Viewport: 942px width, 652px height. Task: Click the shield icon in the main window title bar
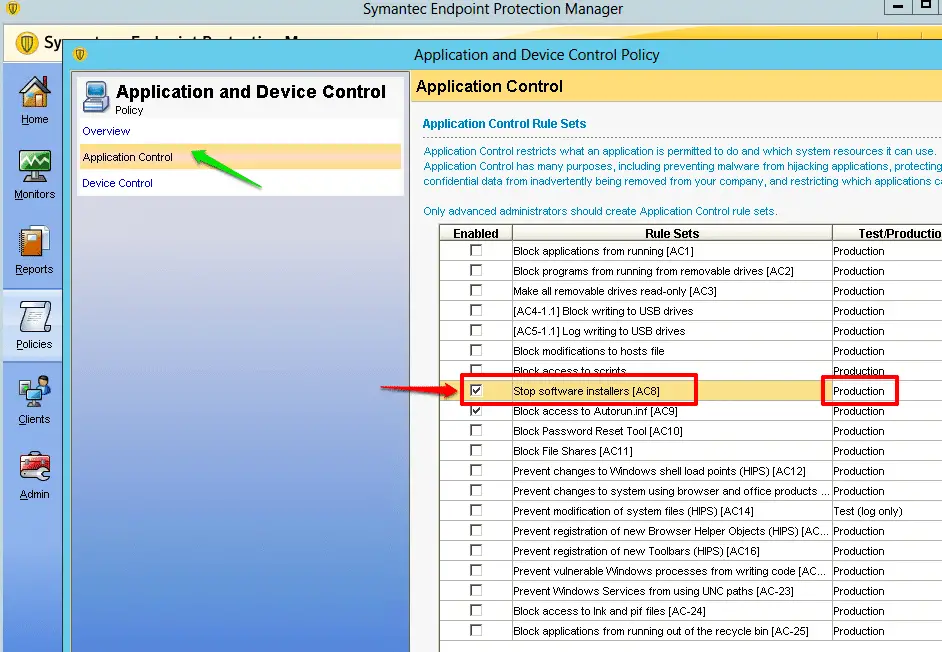point(13,8)
